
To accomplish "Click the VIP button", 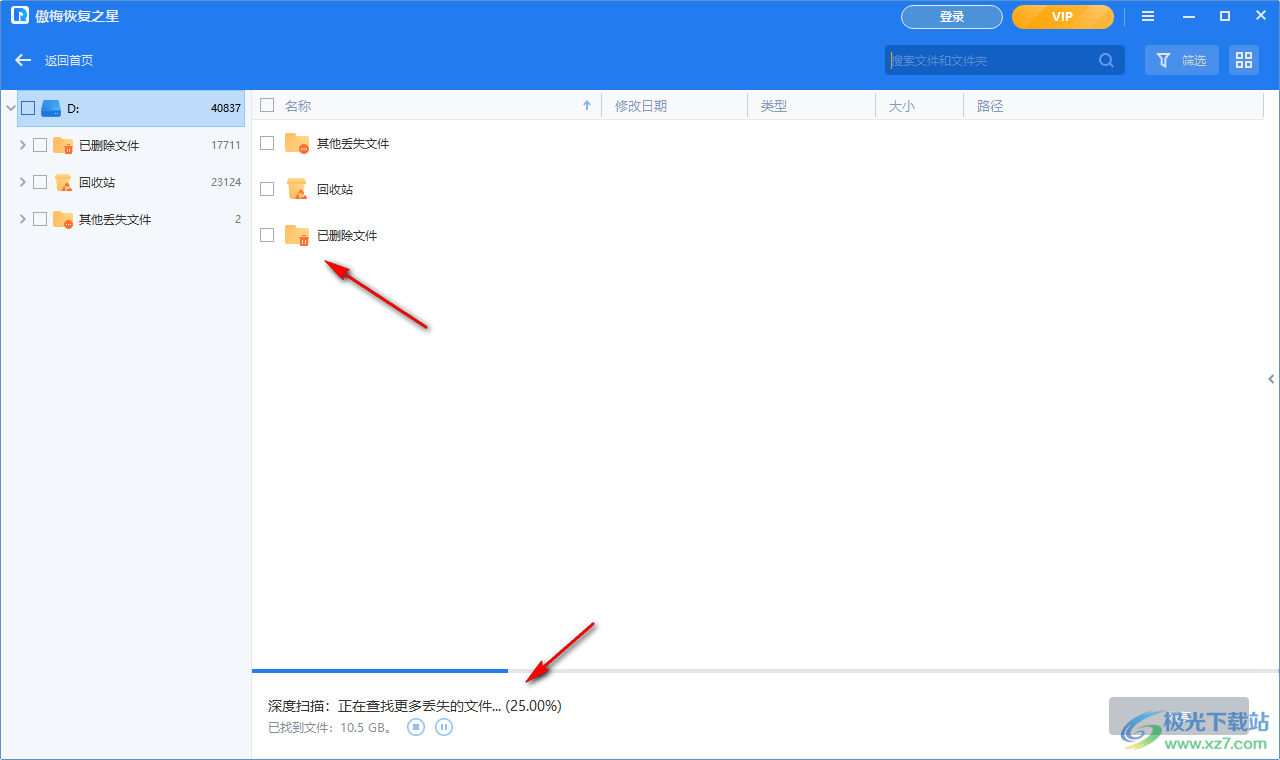I will [x=1063, y=17].
